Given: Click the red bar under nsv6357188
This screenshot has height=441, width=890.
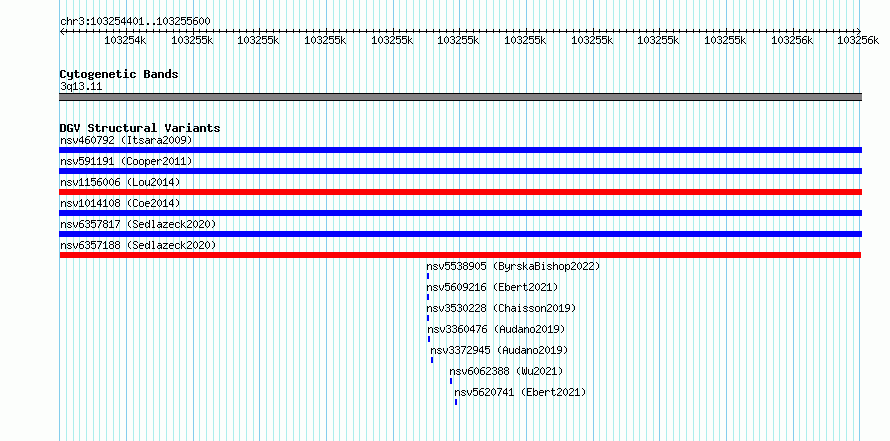Looking at the screenshot, I should pyautogui.click(x=460, y=255).
